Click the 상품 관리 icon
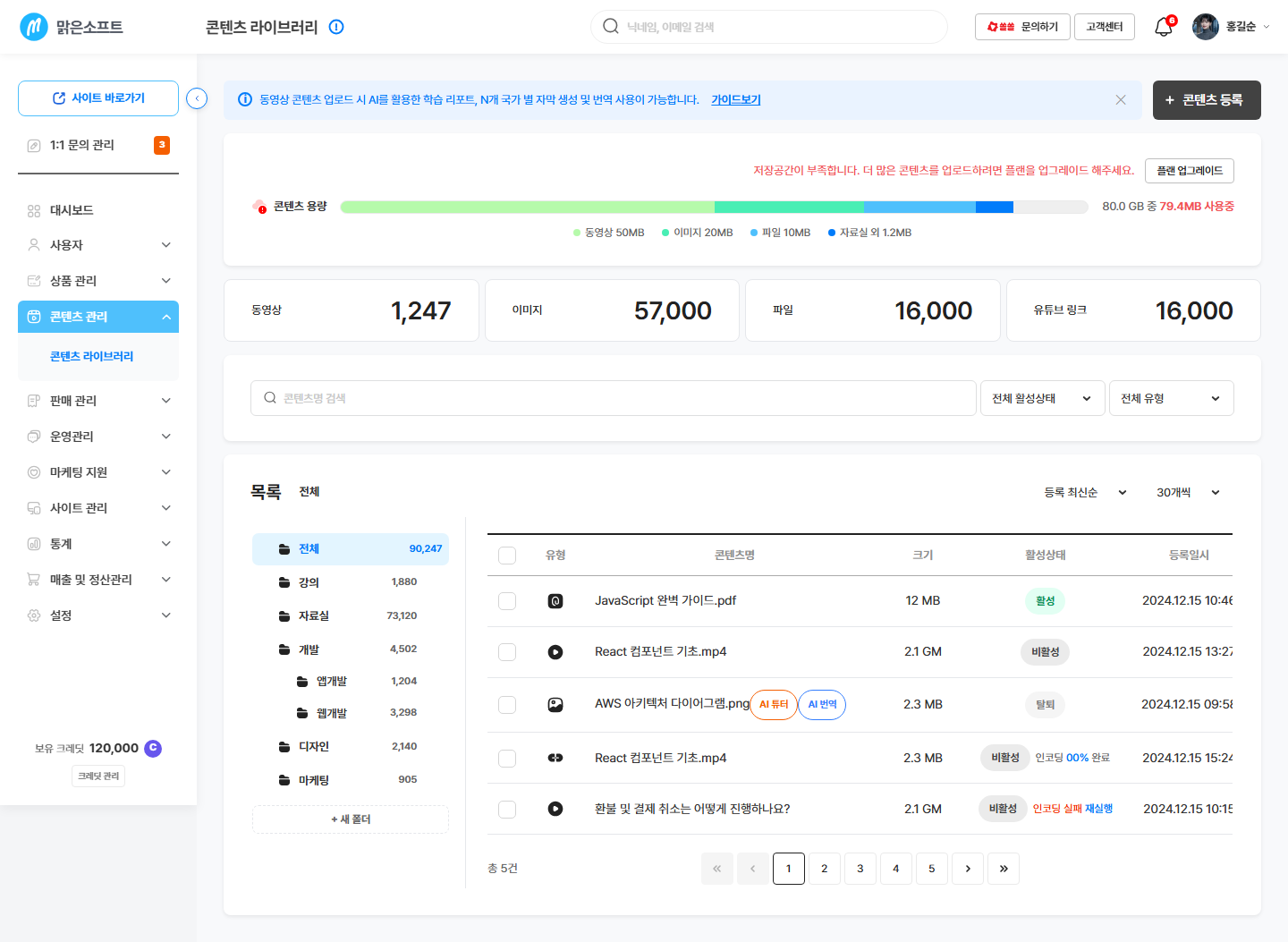This screenshot has height=942, width=1288. point(34,281)
